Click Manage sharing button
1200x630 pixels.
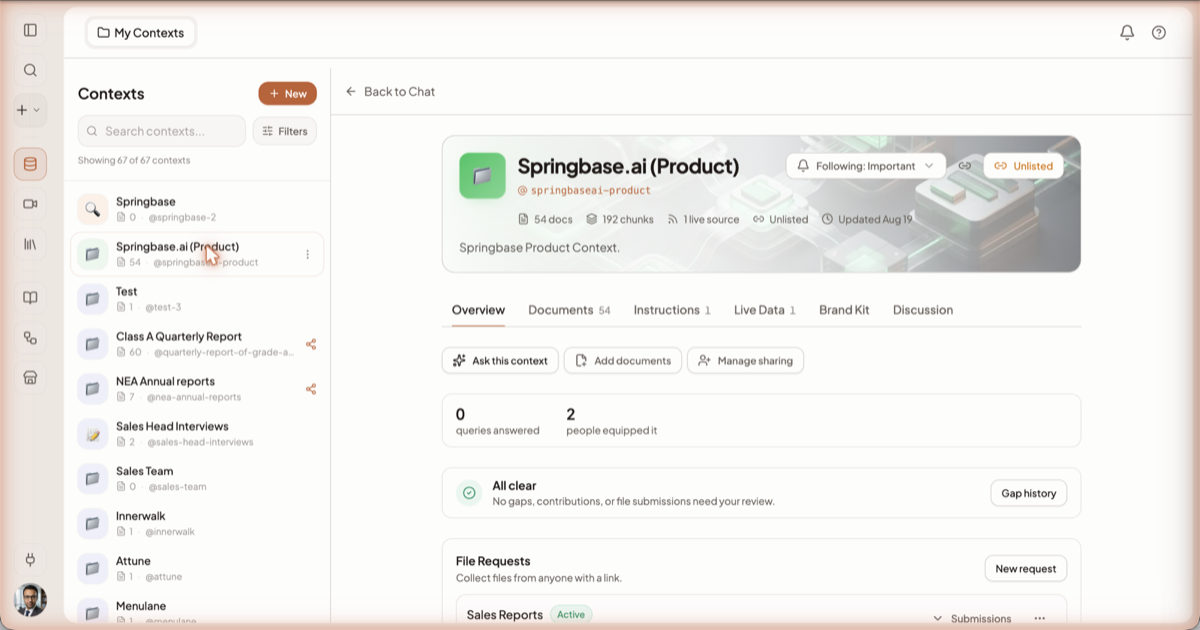pyautogui.click(x=745, y=361)
